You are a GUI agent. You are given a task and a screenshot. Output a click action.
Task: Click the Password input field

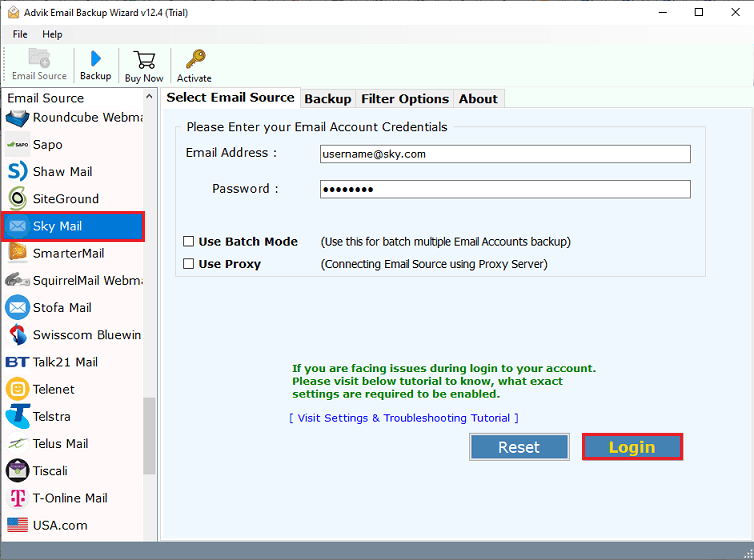[x=505, y=189]
